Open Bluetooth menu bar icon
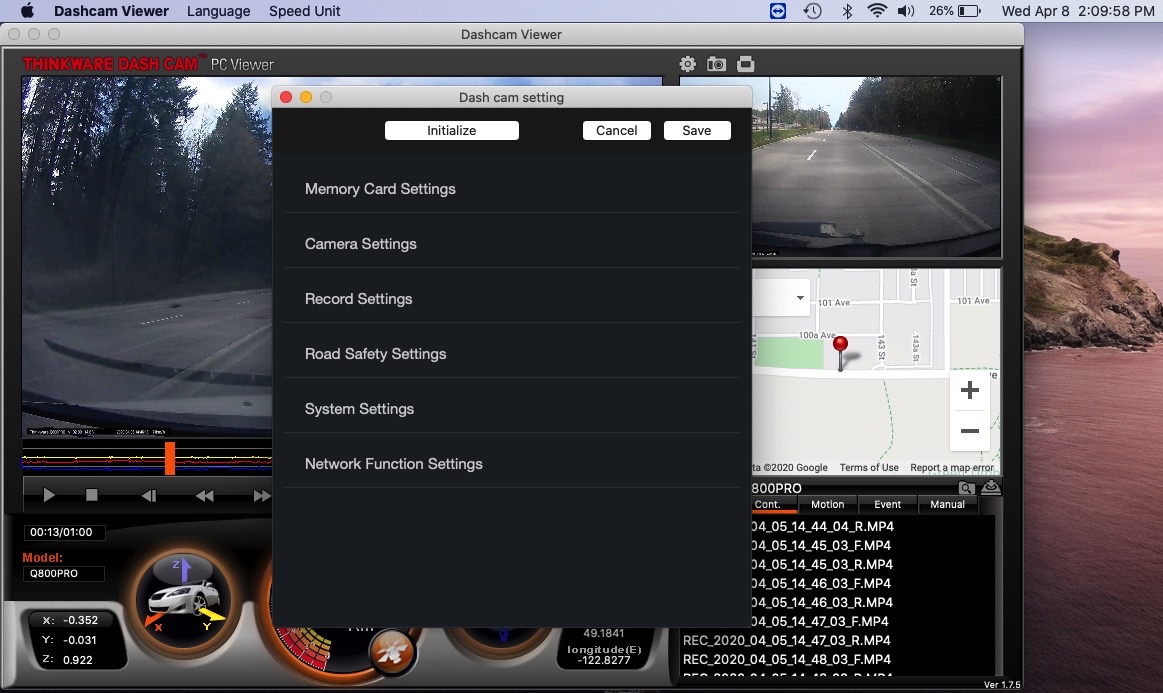 click(846, 11)
